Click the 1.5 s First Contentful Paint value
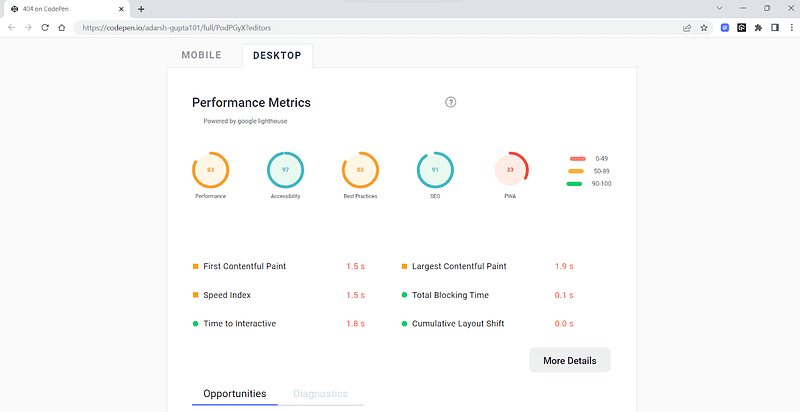Screen dimensions: 800x412 [356, 266]
